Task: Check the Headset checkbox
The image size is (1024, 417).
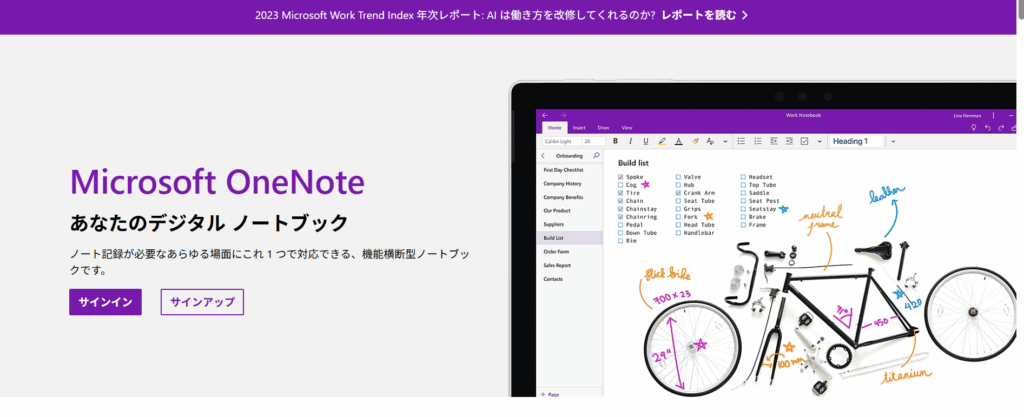Action: click(x=743, y=177)
